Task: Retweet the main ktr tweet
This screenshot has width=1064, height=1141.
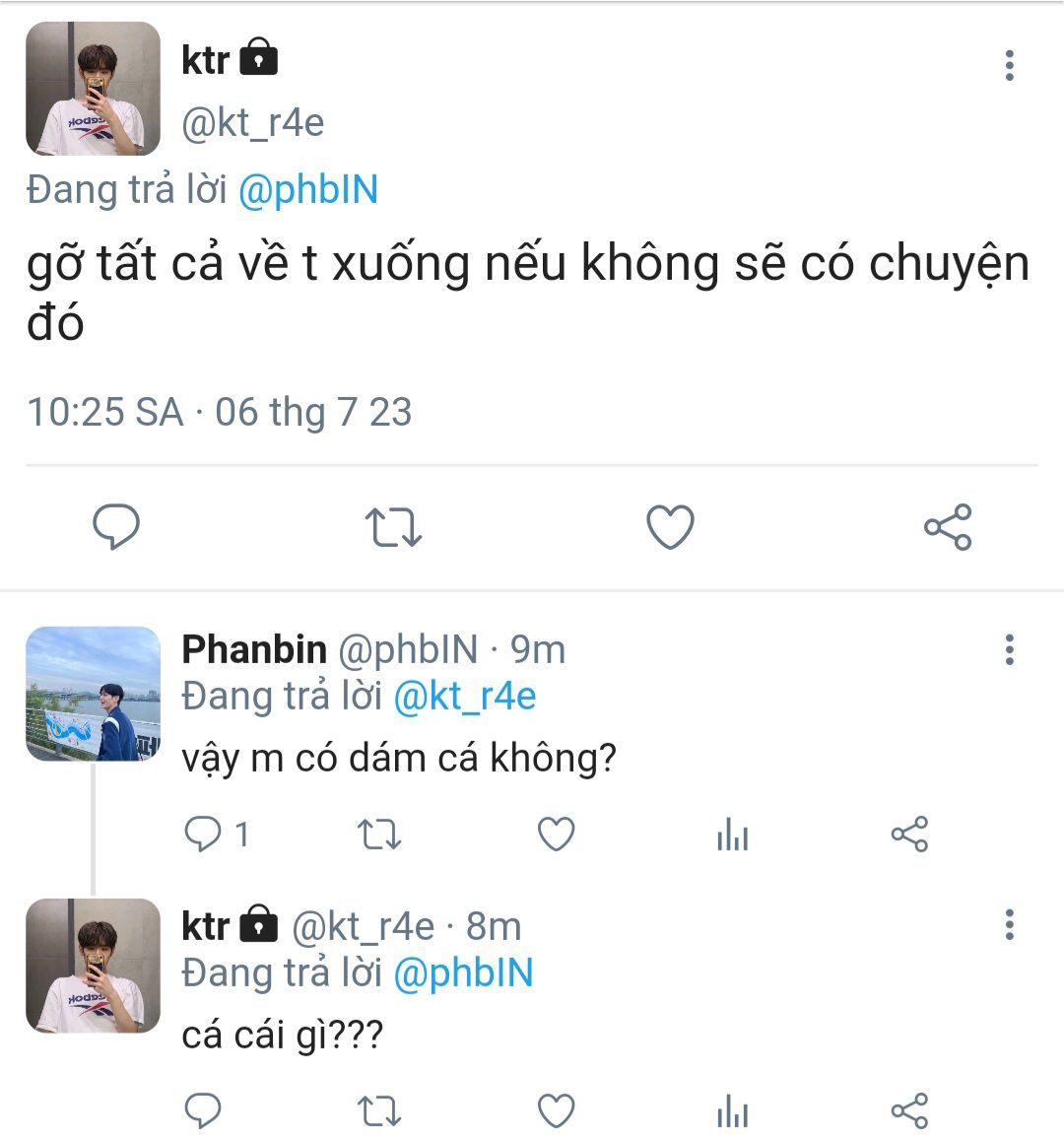Action: (393, 526)
